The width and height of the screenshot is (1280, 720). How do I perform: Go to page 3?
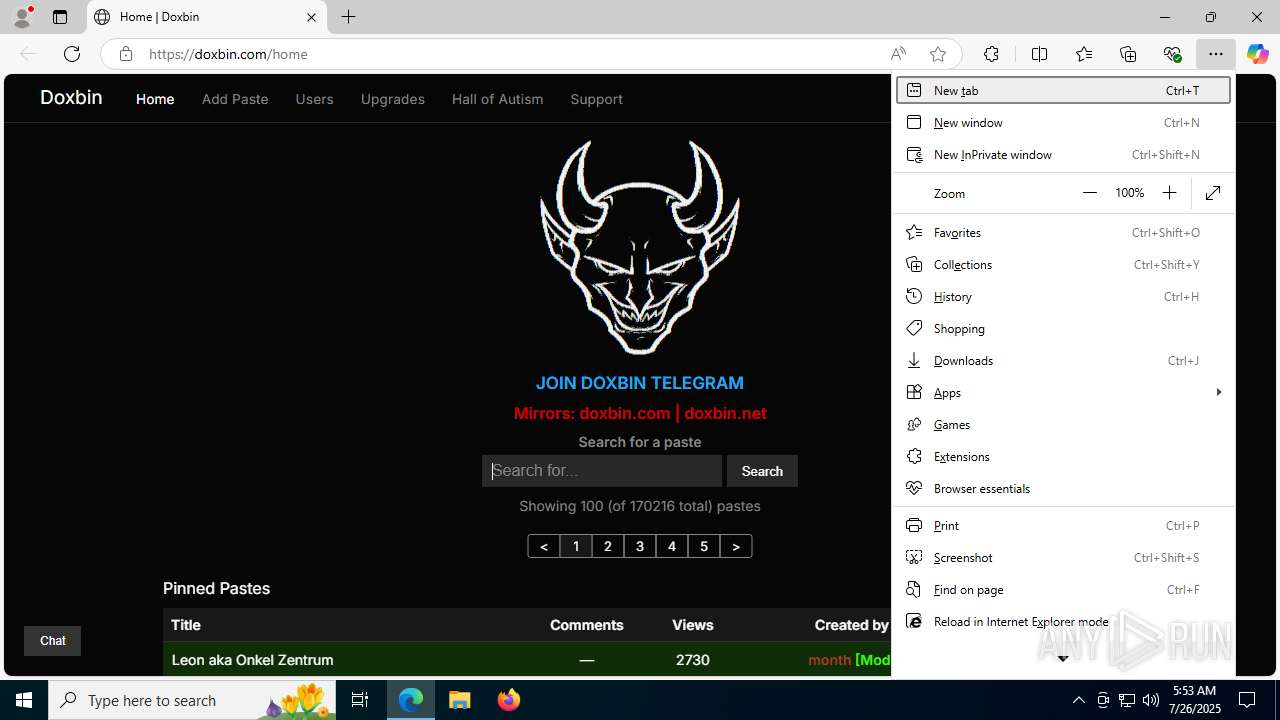point(640,546)
